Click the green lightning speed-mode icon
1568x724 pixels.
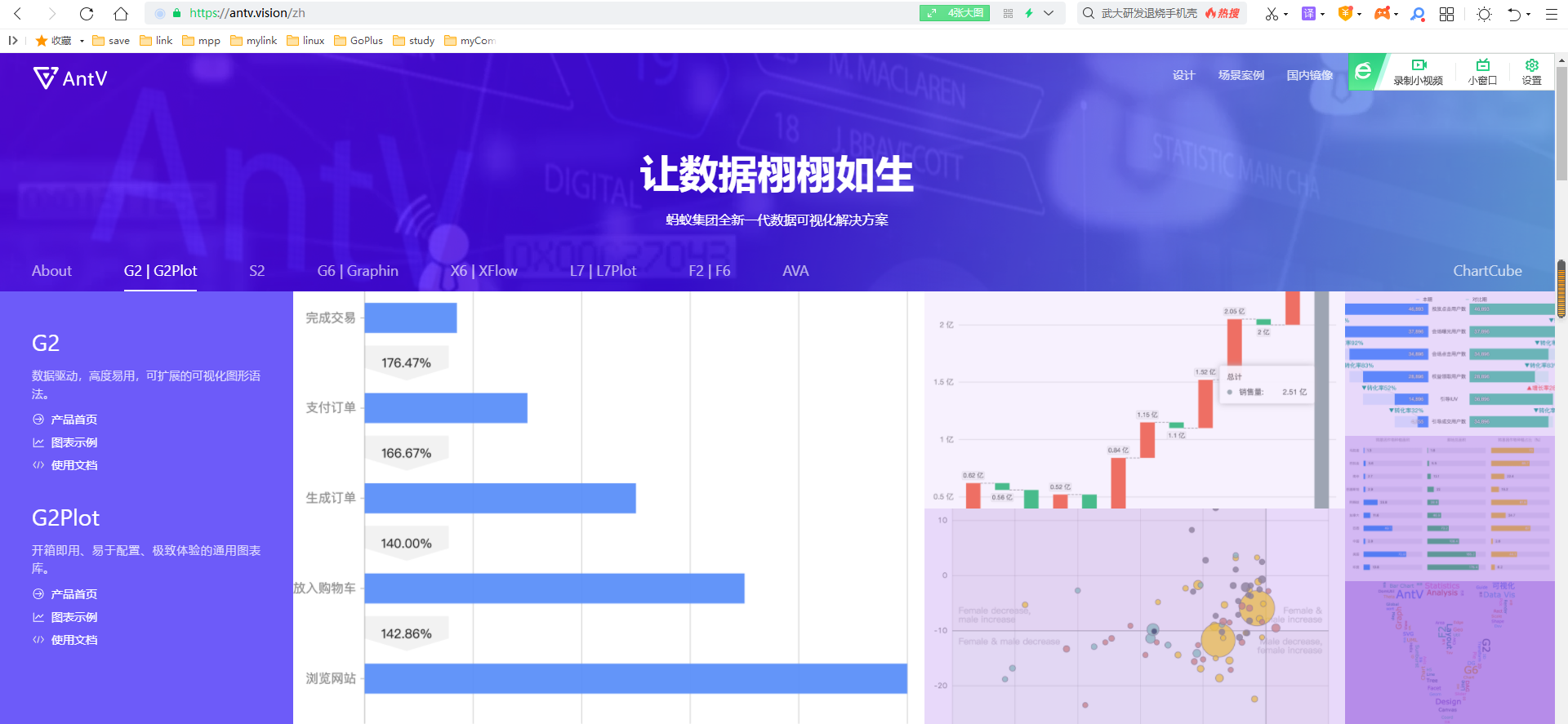(x=1029, y=13)
